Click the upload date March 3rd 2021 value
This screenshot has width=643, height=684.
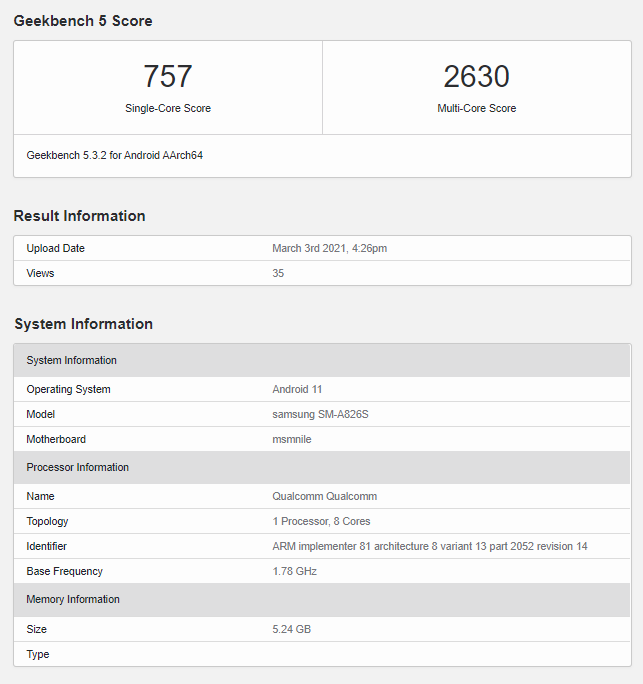tap(329, 248)
